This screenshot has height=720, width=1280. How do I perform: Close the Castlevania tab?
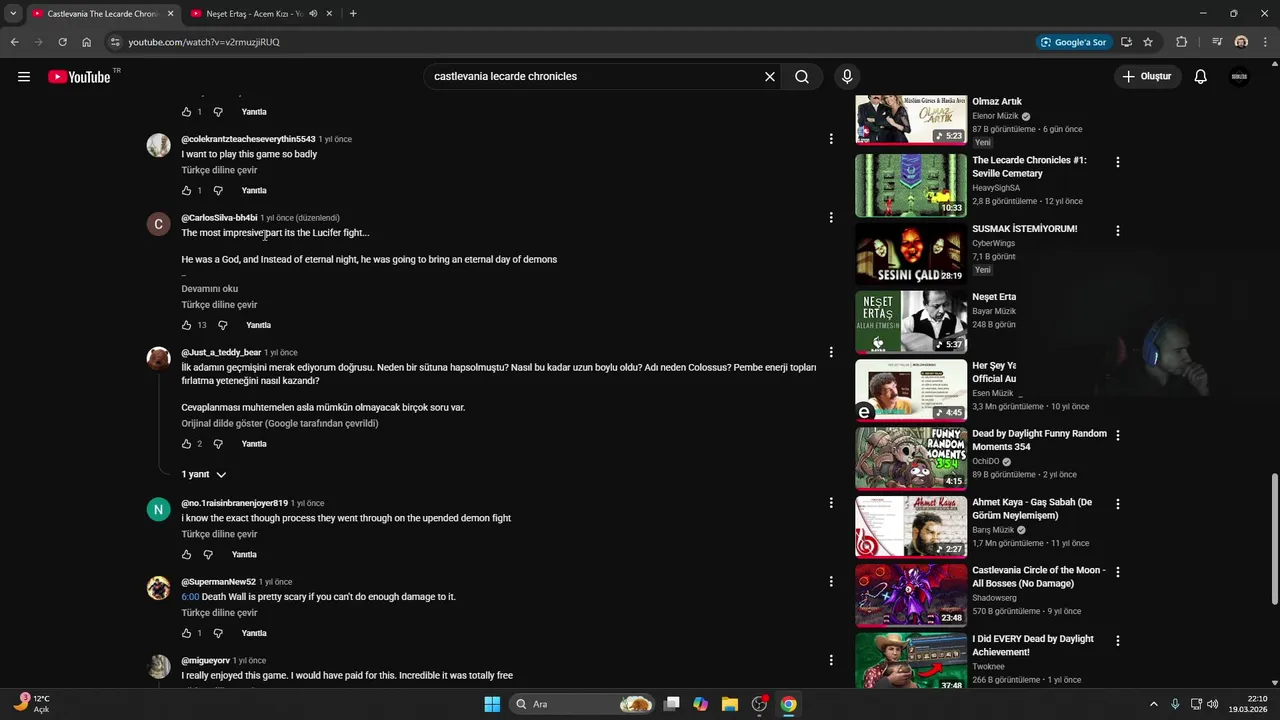coord(170,14)
